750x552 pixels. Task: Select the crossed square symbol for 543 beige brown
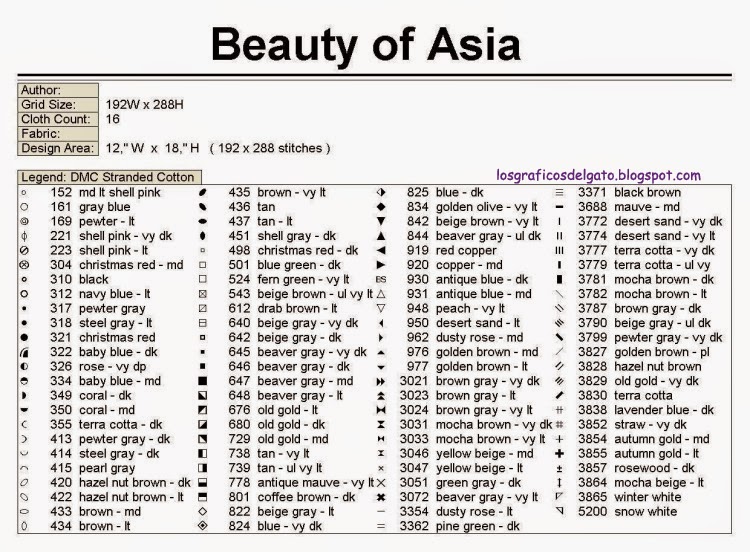pos(202,294)
